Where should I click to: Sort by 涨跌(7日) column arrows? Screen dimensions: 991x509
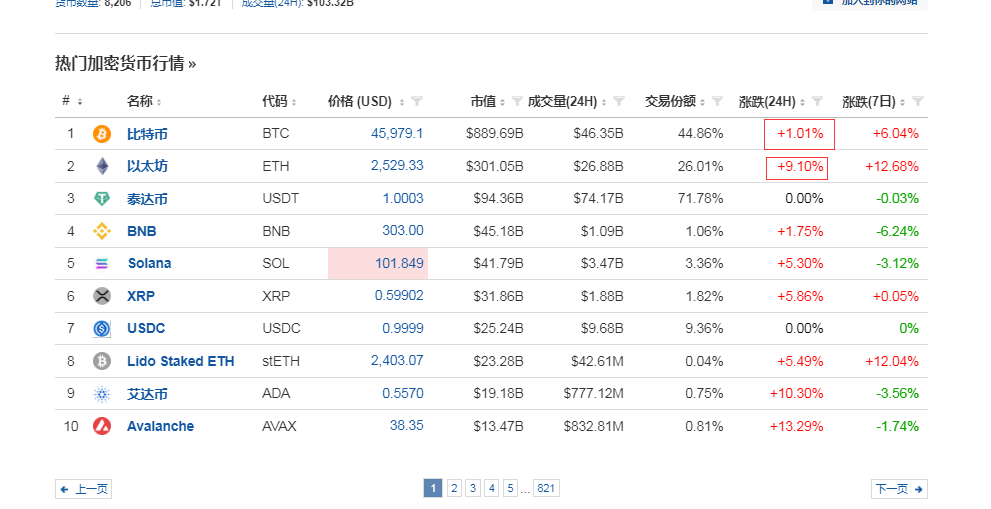click(903, 102)
